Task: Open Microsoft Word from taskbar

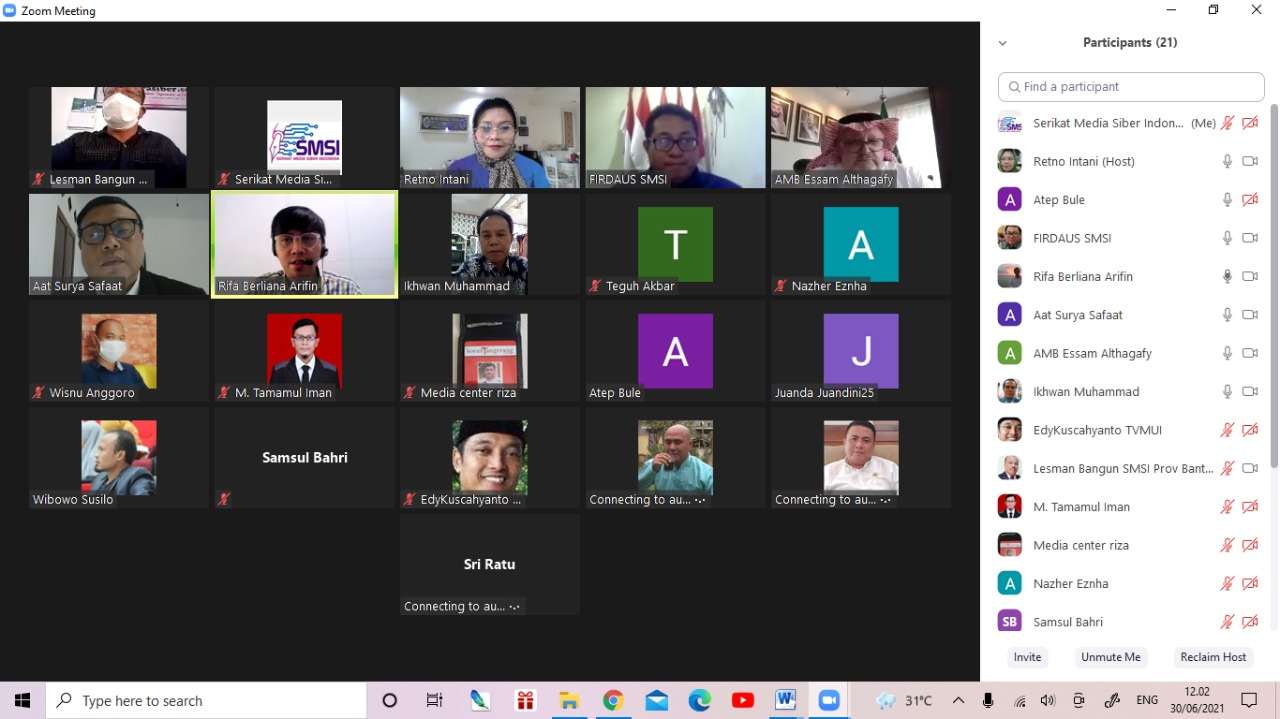Action: [785, 701]
